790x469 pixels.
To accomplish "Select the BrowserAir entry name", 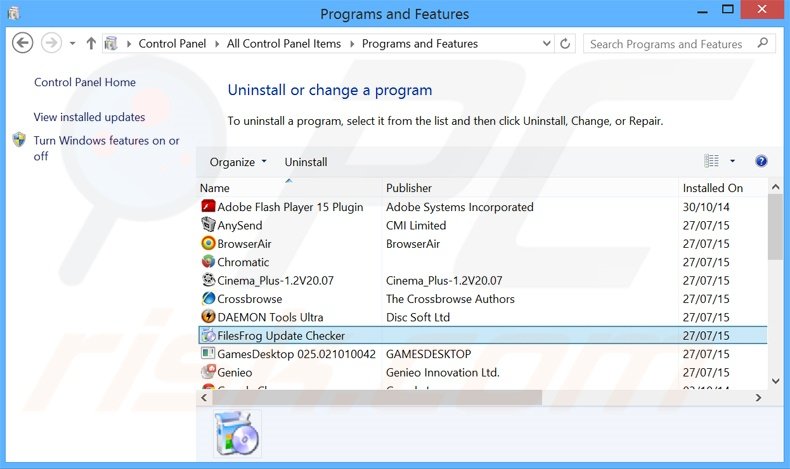I will pos(244,244).
